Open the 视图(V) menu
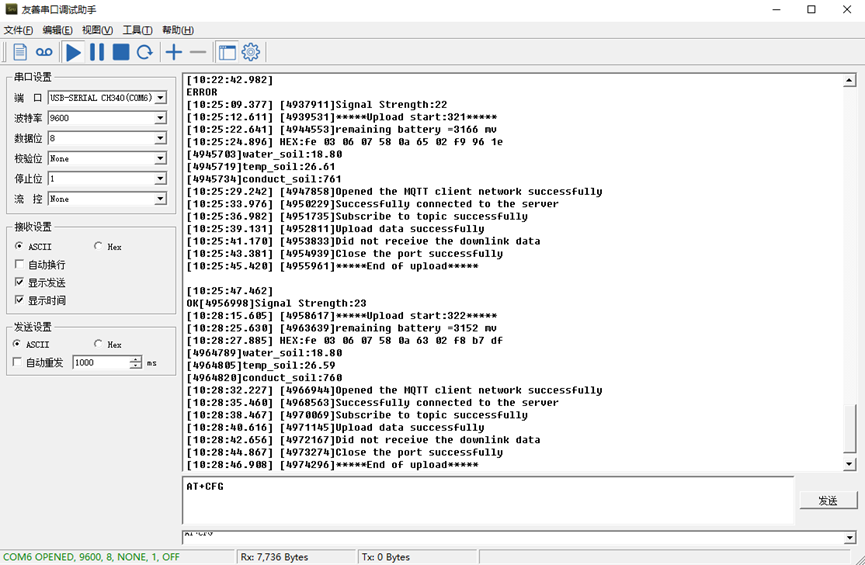 pyautogui.click(x=98, y=30)
